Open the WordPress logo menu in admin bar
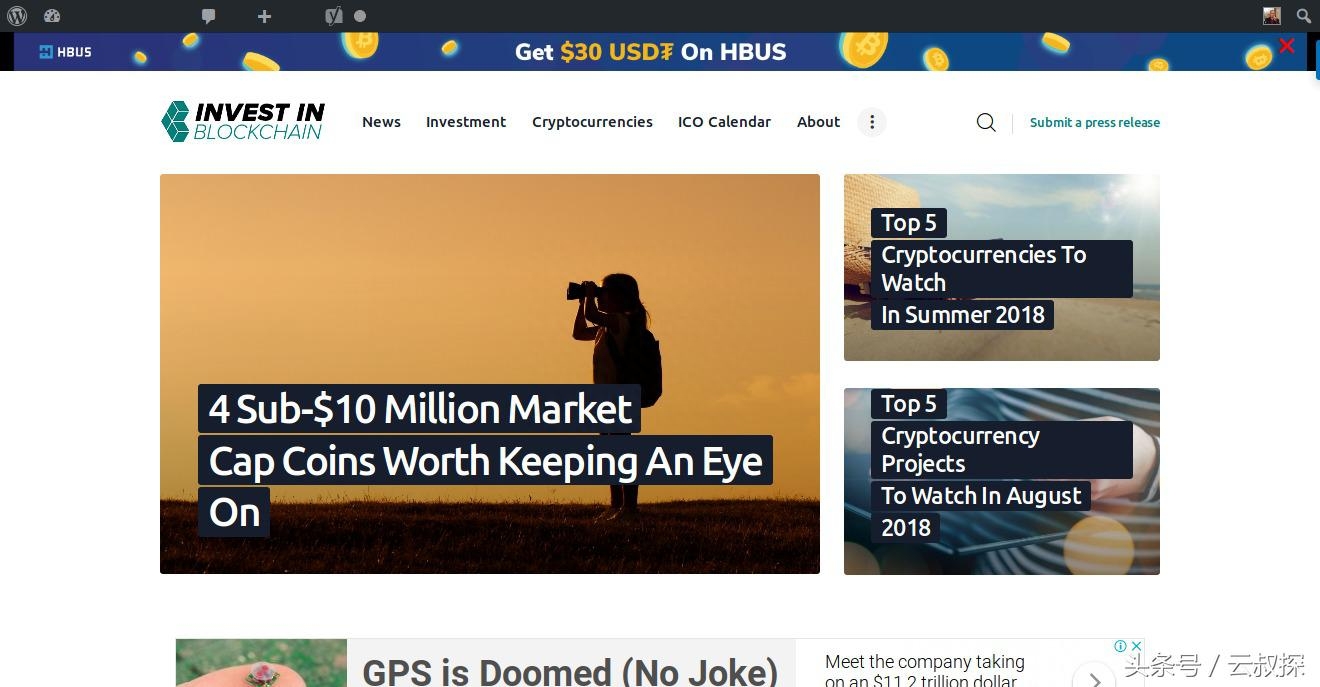The width and height of the screenshot is (1320, 687). [17, 16]
